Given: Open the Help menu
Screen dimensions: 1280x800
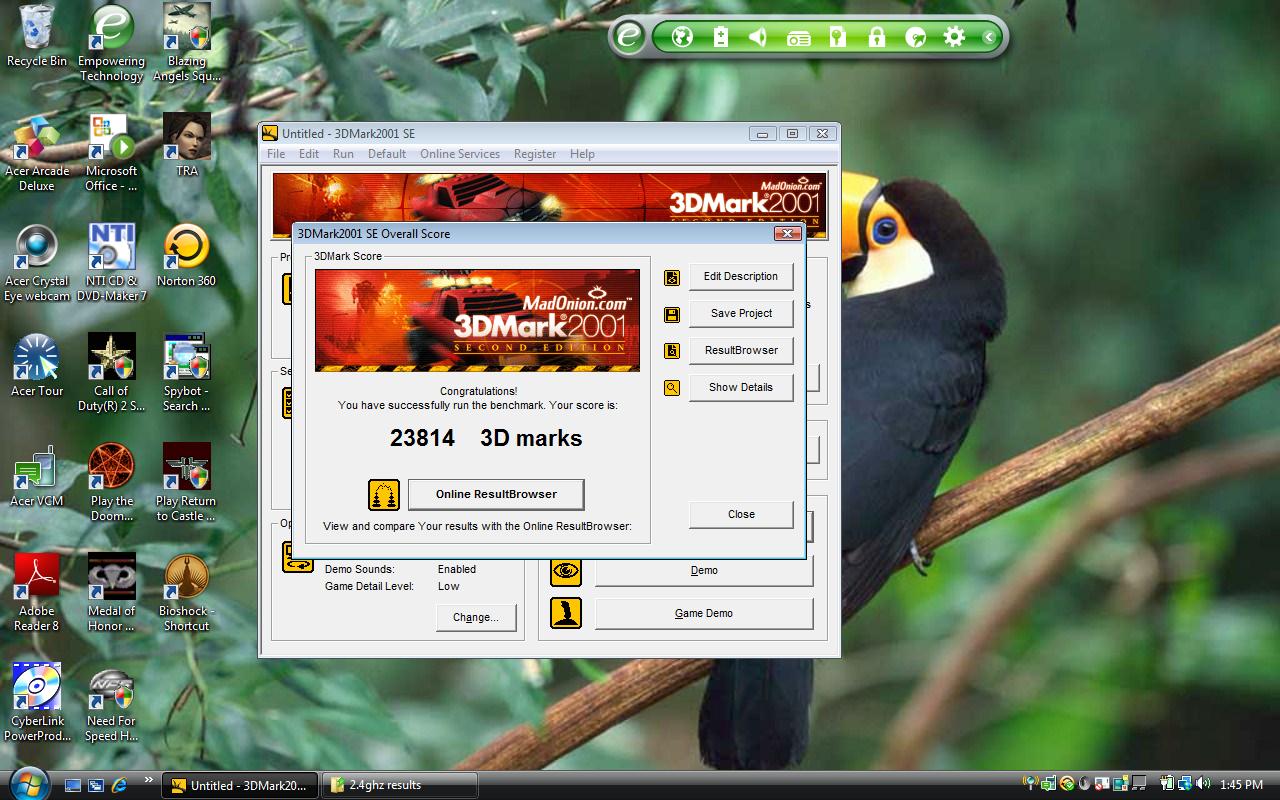Looking at the screenshot, I should pos(582,154).
